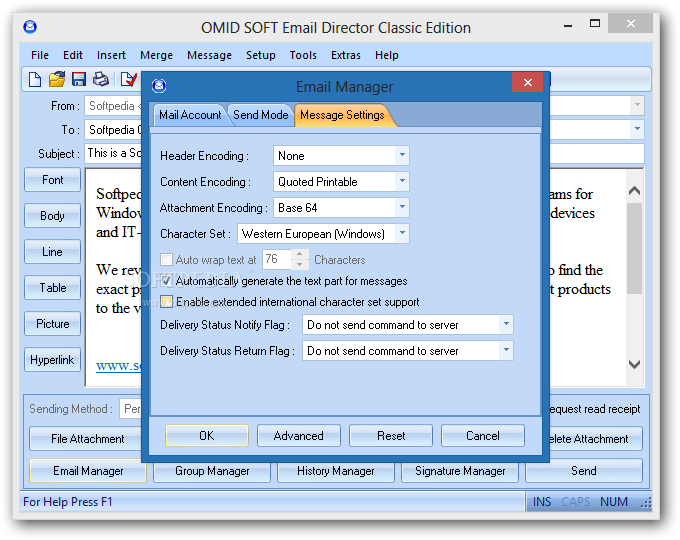This screenshot has width=680, height=540.
Task: Click the Body button
Action: [x=52, y=216]
